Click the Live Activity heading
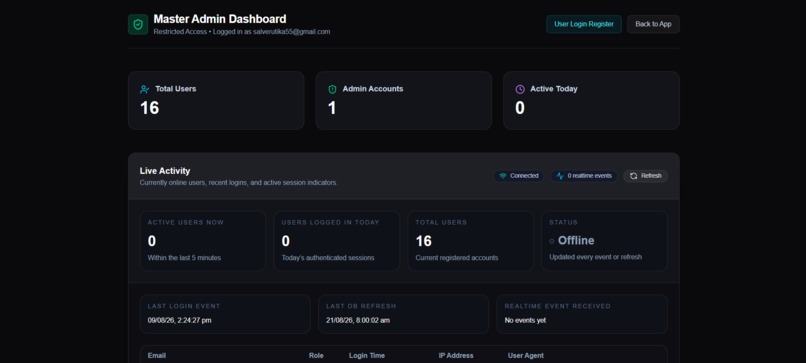 point(165,171)
